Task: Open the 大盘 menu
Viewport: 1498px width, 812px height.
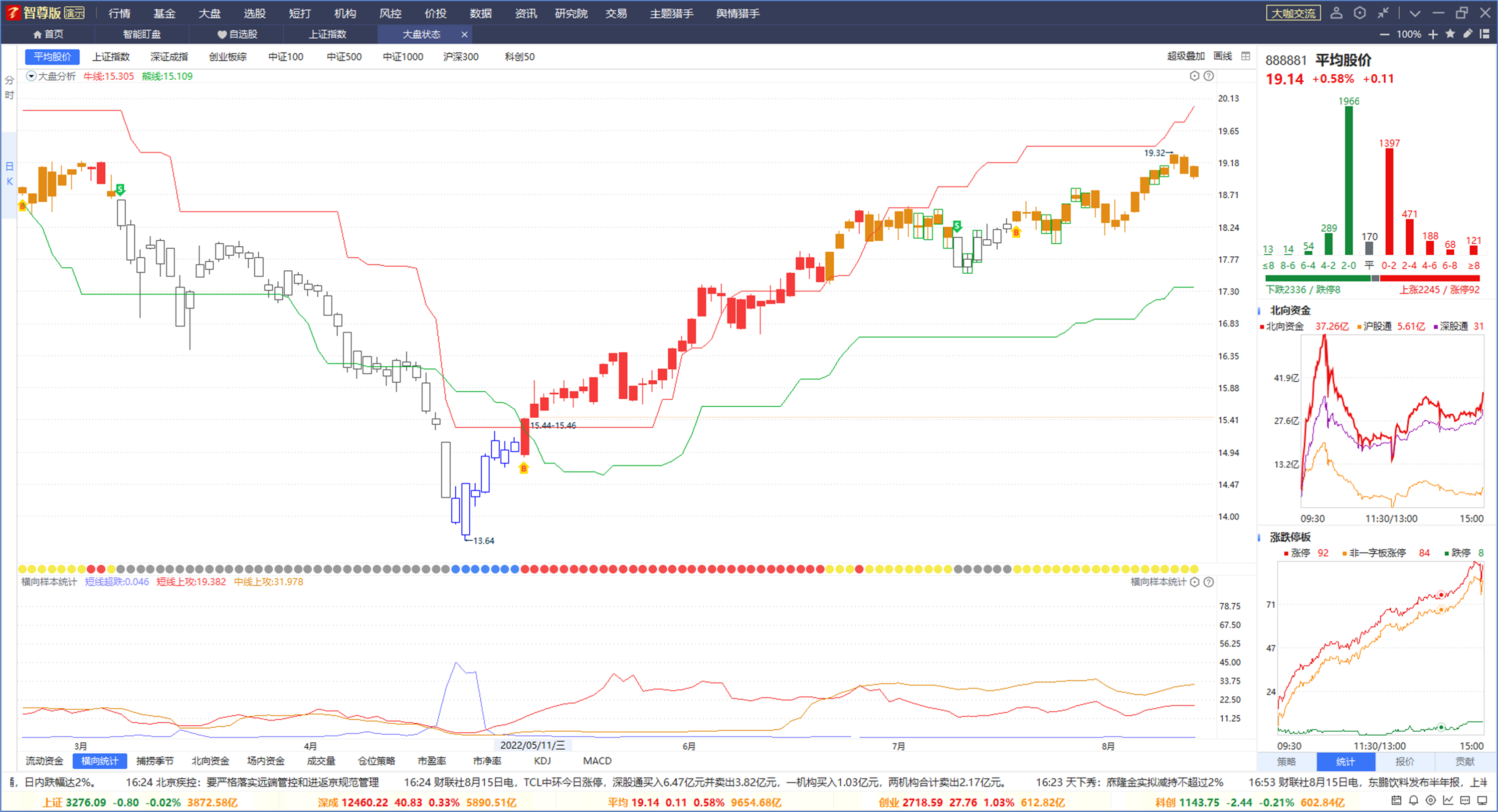Action: pos(209,13)
